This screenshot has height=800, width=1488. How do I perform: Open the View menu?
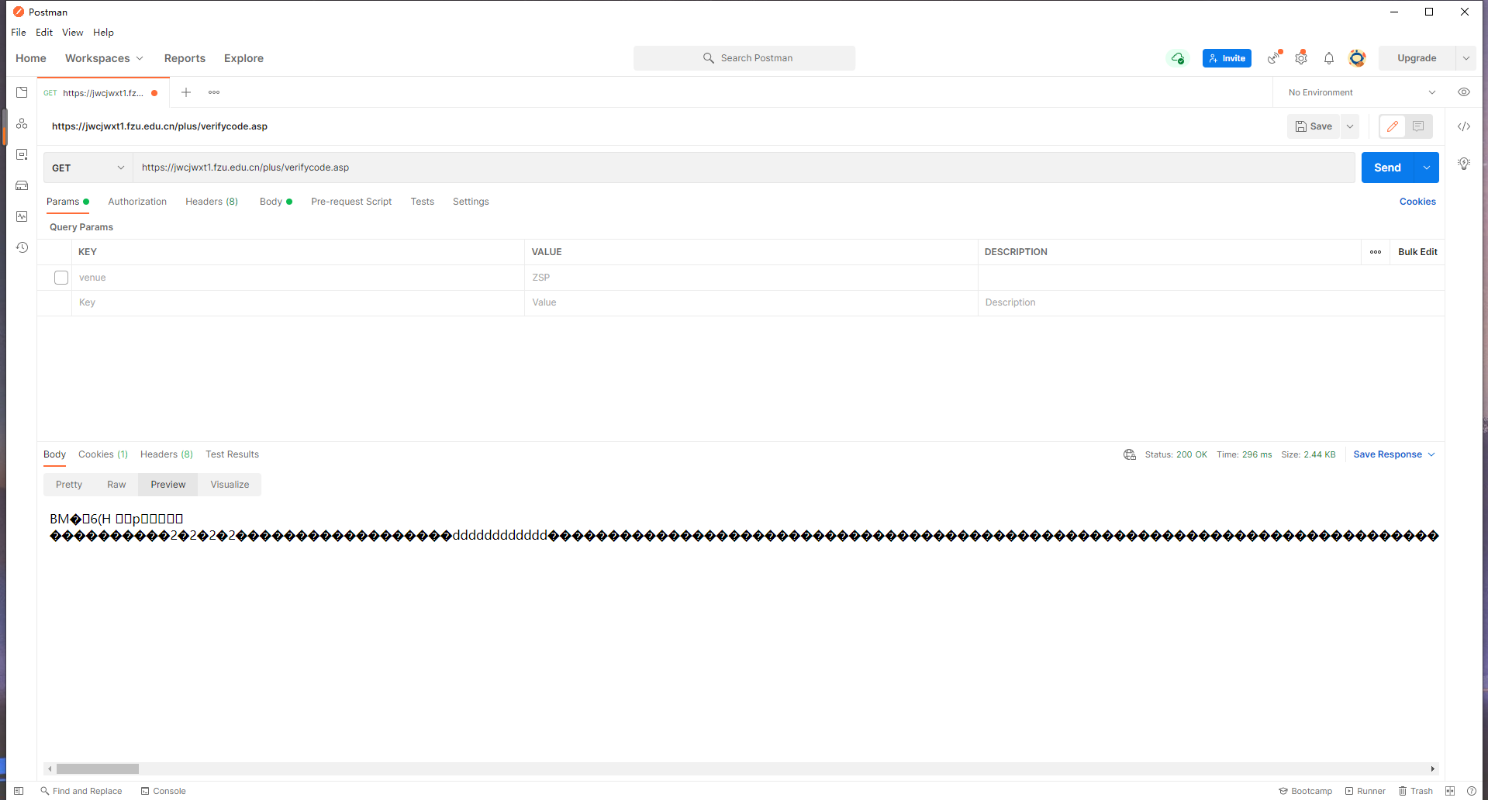point(73,32)
